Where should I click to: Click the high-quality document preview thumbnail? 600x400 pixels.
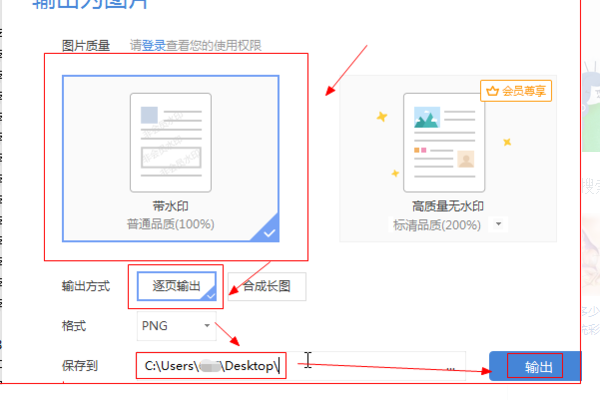point(444,142)
